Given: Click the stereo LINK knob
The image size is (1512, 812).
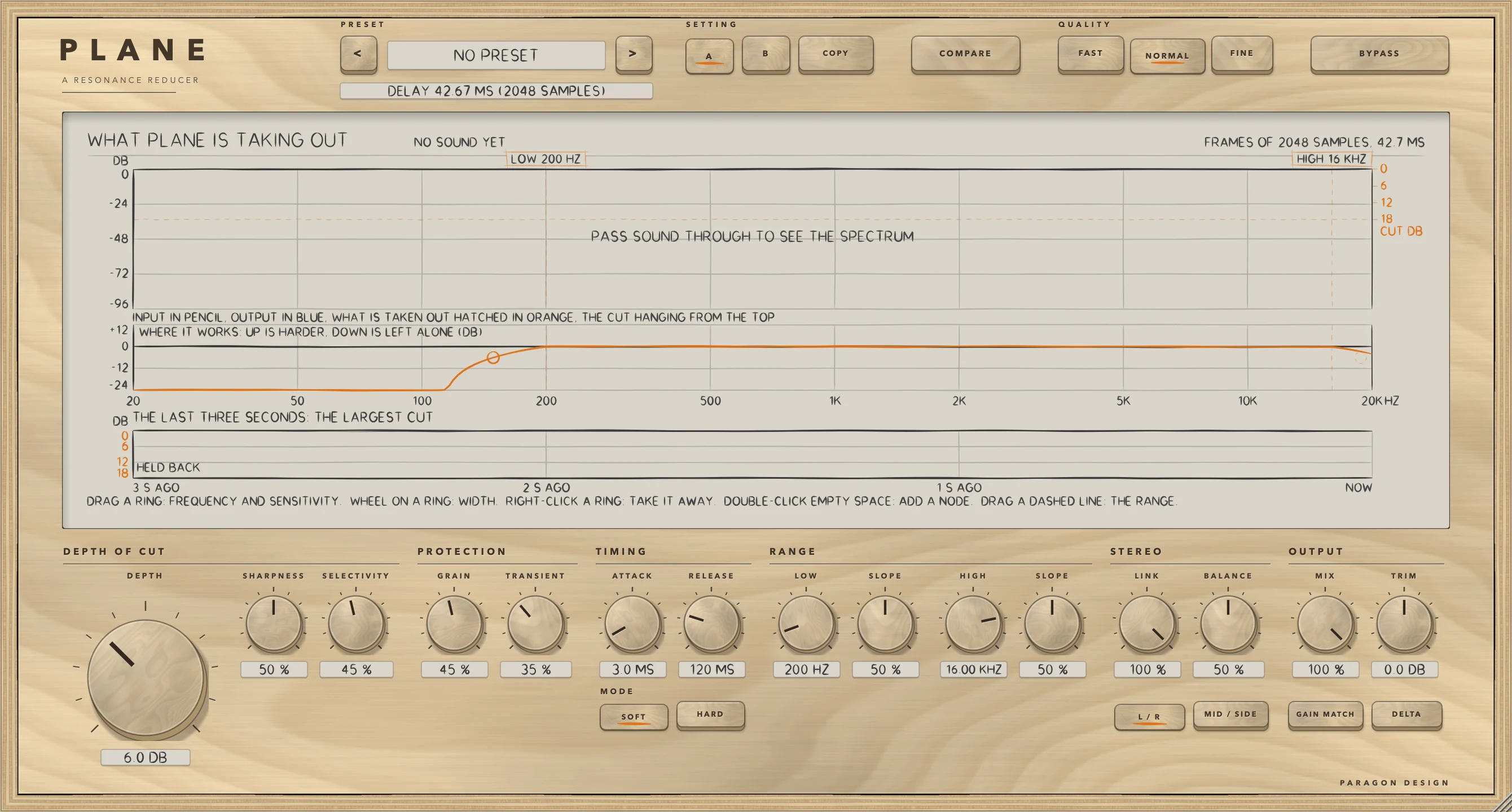Looking at the screenshot, I should [1147, 624].
